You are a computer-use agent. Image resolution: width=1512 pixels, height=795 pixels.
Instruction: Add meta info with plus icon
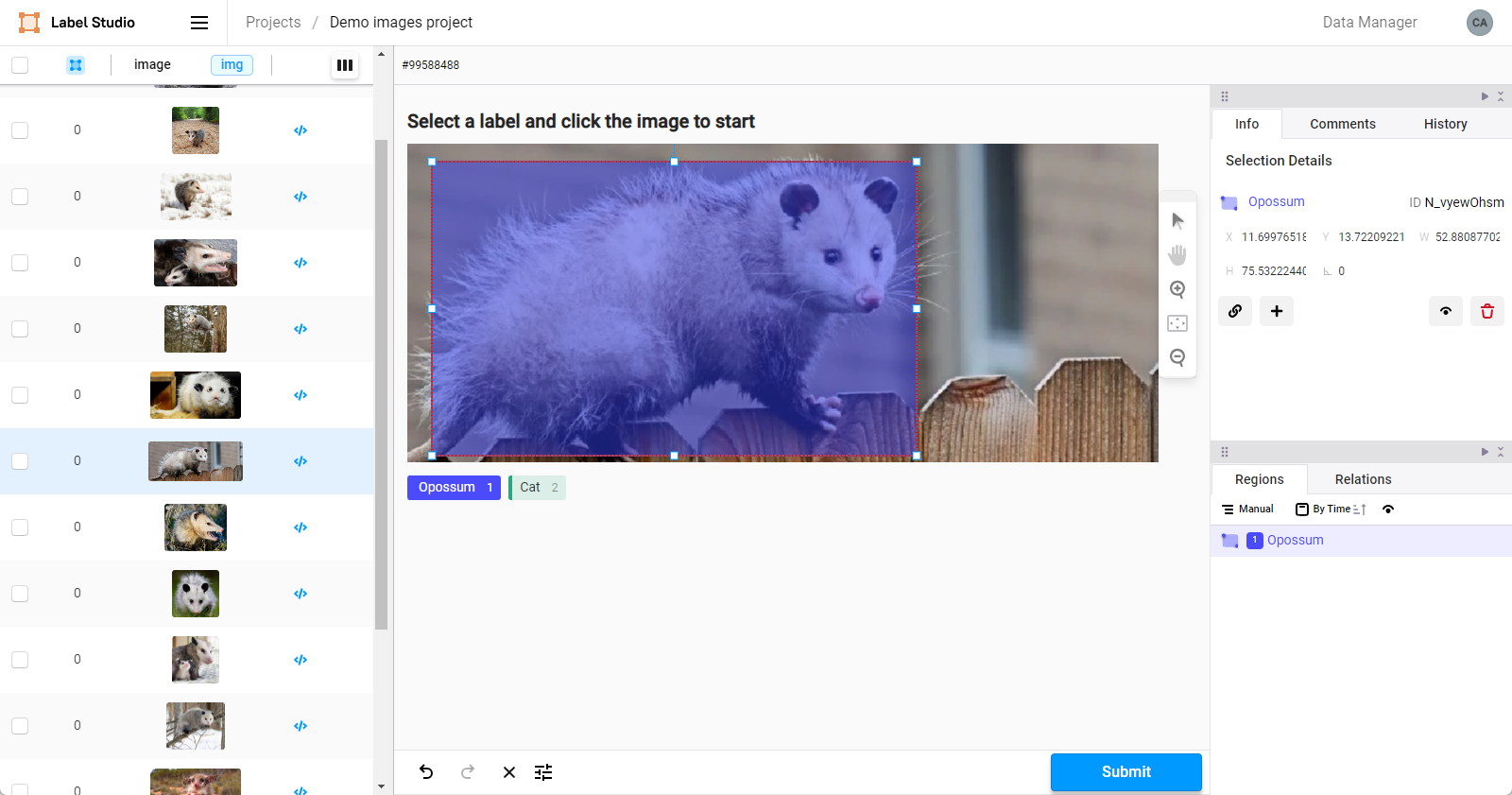[x=1277, y=311]
